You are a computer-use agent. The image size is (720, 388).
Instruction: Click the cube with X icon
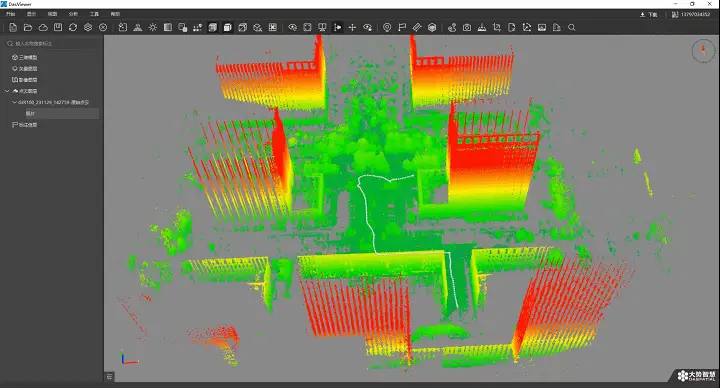(x=258, y=28)
